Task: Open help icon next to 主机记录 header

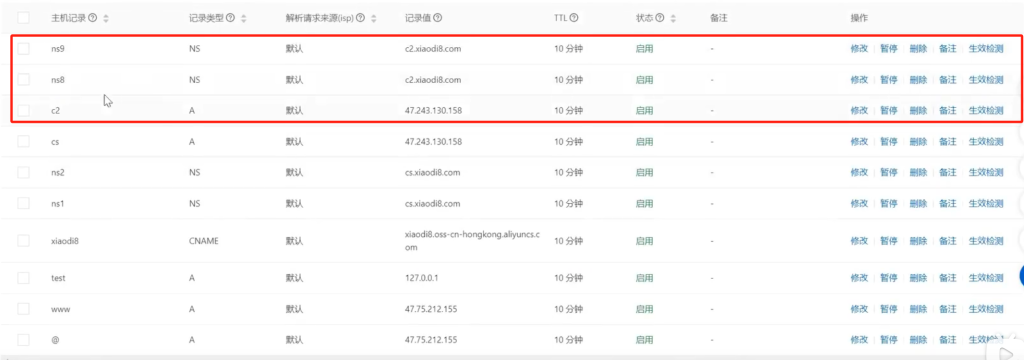Action: point(93,18)
